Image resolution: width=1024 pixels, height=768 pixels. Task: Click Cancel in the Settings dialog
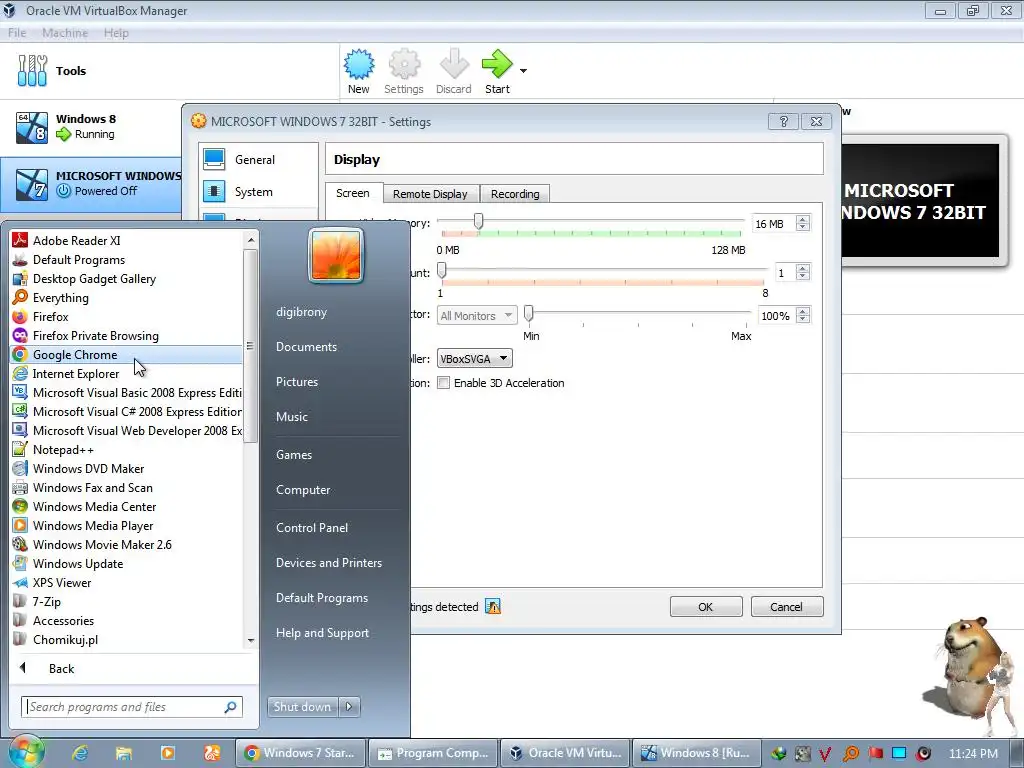pos(786,607)
